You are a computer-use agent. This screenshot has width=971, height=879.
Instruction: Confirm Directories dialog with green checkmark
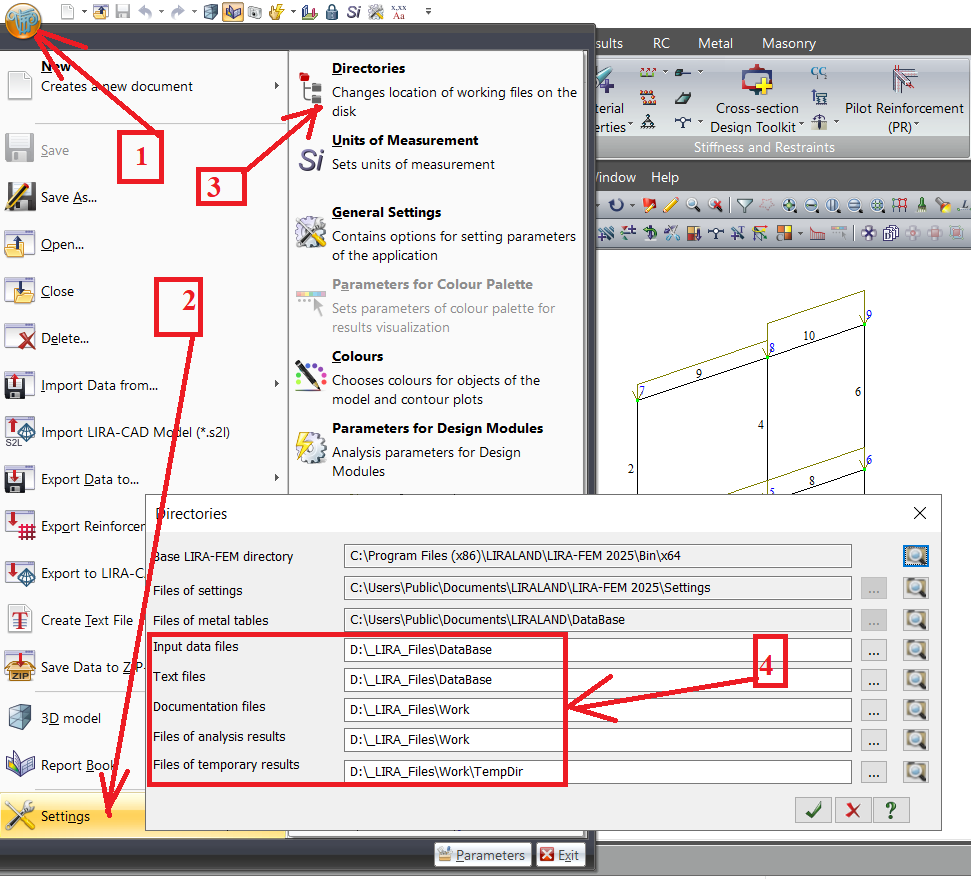click(813, 810)
